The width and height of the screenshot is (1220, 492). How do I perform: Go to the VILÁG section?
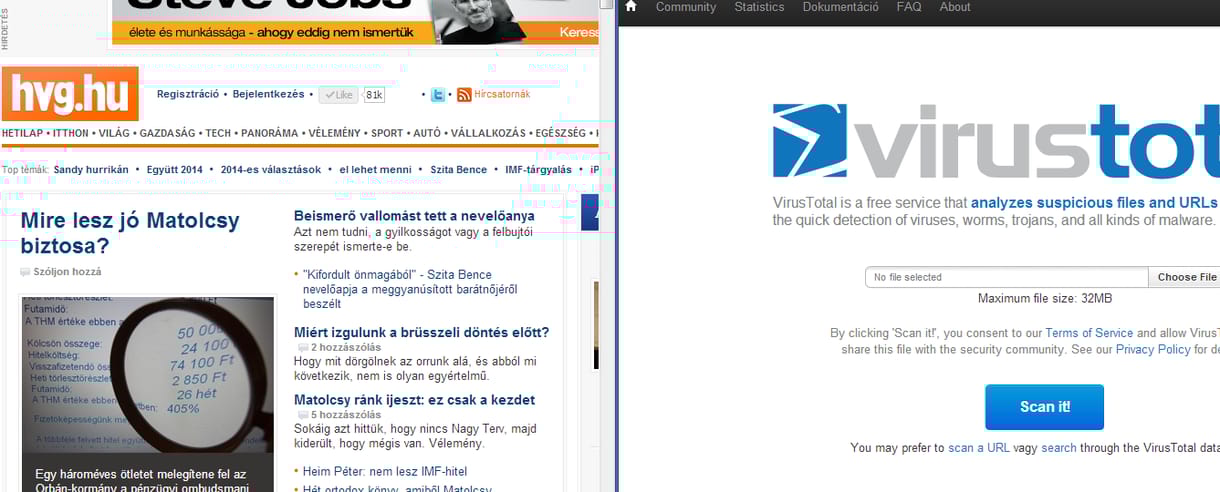click(x=115, y=133)
